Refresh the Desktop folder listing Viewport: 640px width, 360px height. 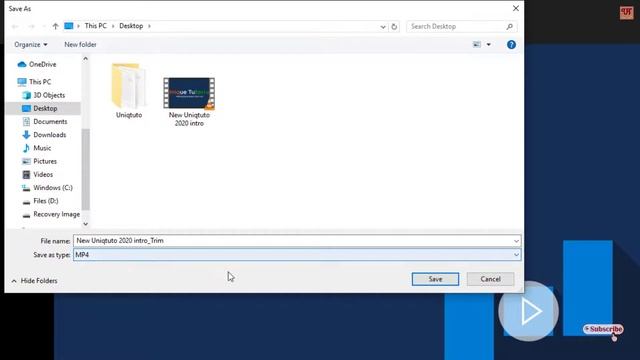pos(394,27)
